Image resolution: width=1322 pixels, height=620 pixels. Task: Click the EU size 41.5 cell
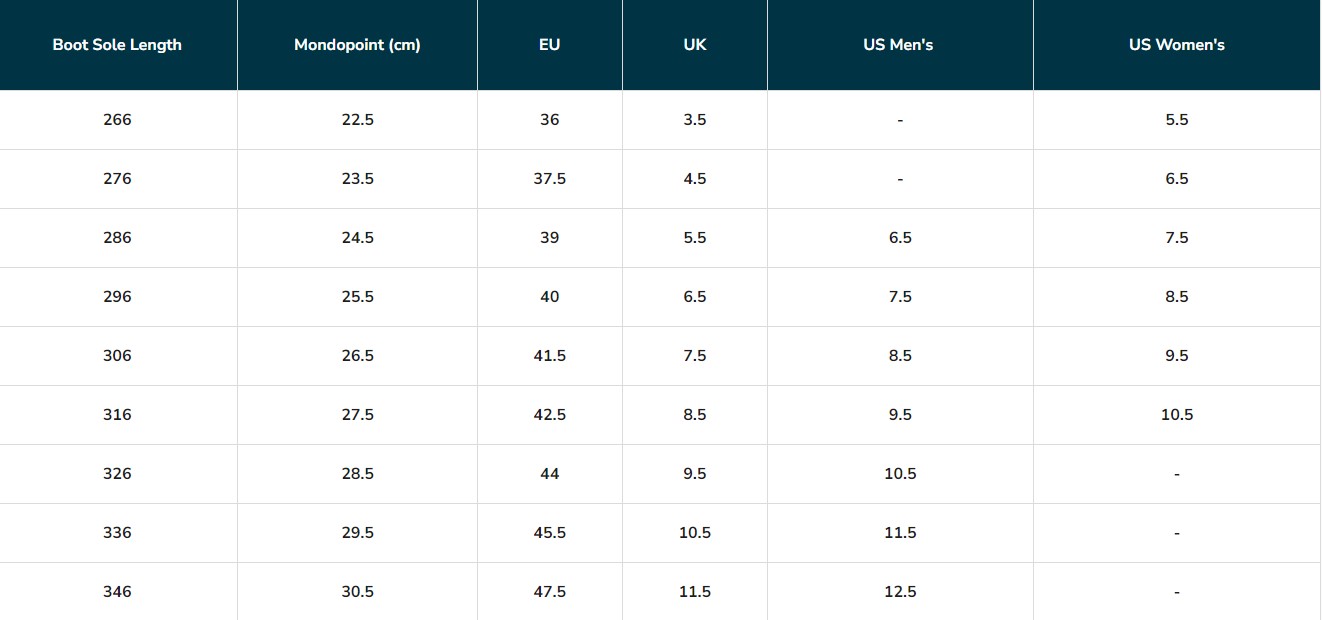549,356
